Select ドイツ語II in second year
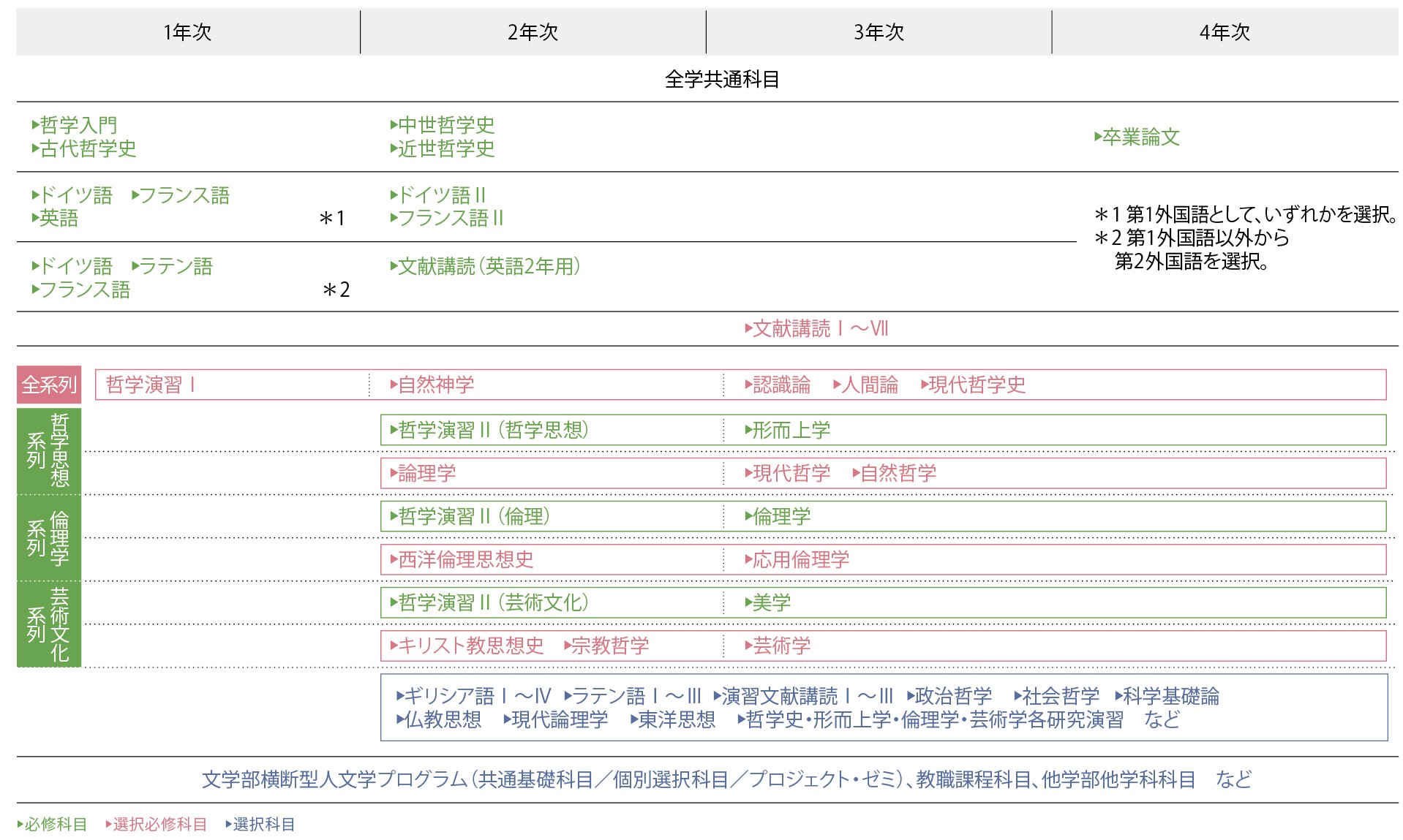This screenshot has height=840, width=1403. (x=438, y=195)
